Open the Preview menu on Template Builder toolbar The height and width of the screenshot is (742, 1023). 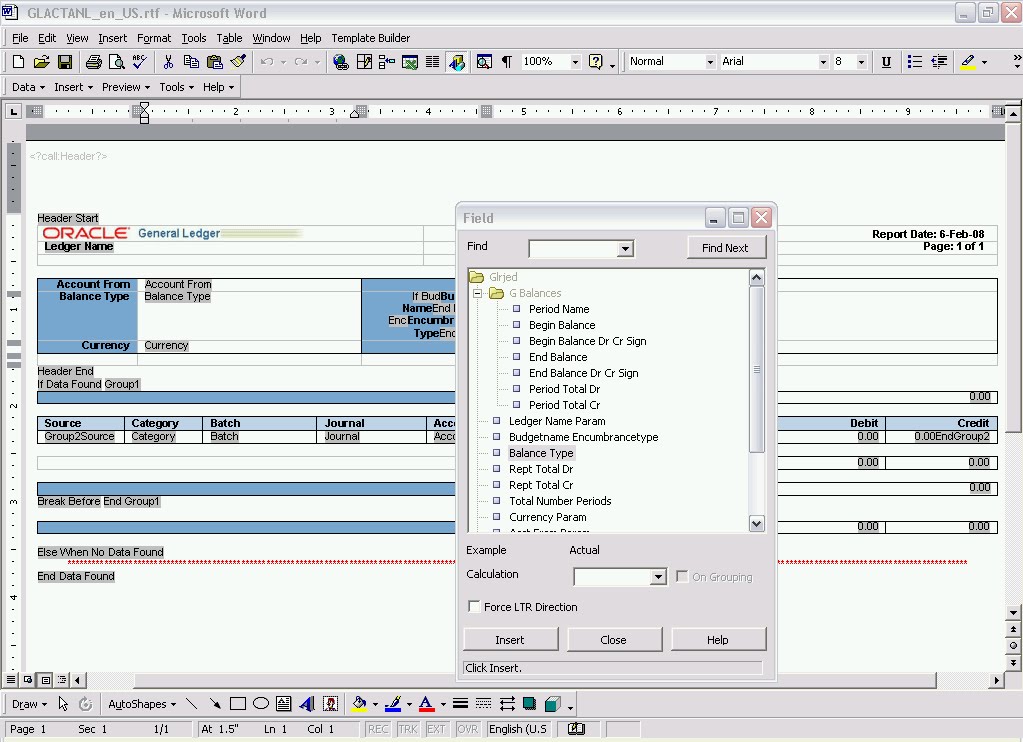pyautogui.click(x=125, y=87)
